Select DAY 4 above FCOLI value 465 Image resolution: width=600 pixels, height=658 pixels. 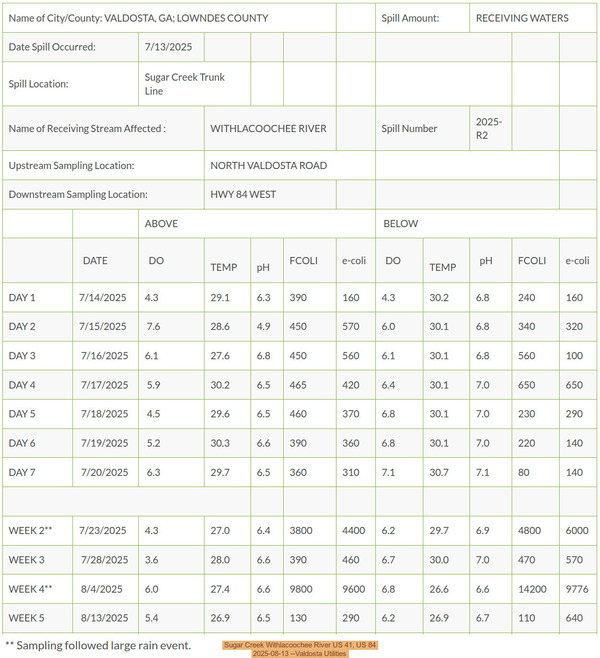[x=298, y=385]
